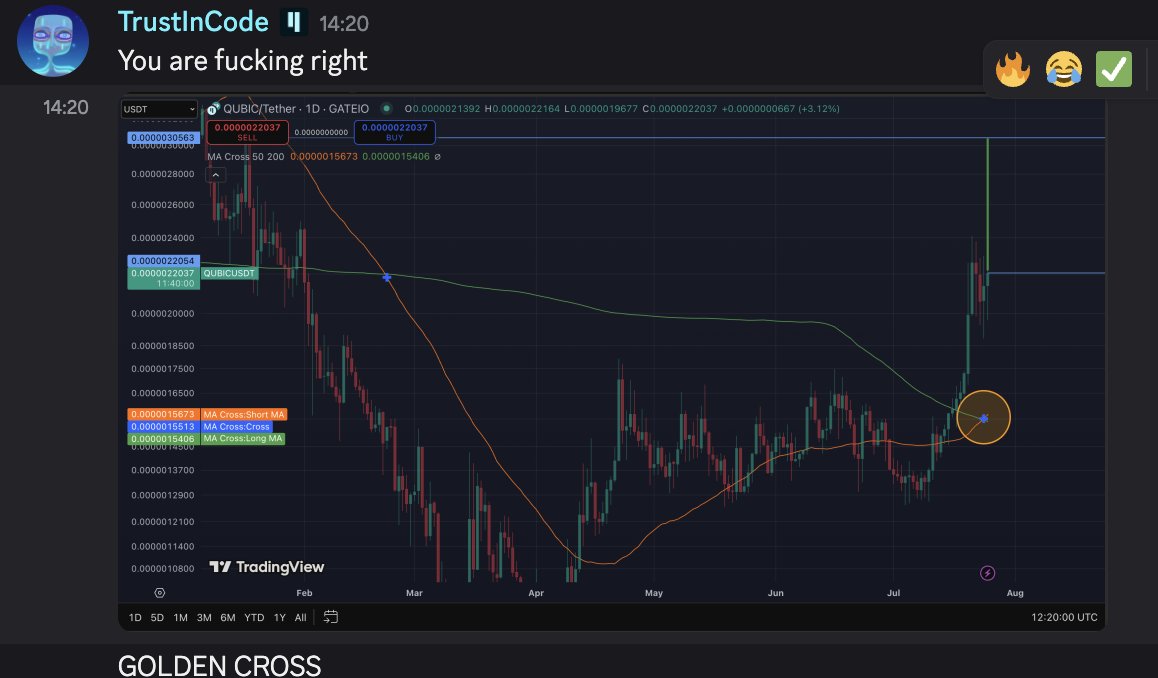The height and width of the screenshot is (678, 1158).
Task: Click the 0.0000000000 spread value
Action: tap(321, 133)
